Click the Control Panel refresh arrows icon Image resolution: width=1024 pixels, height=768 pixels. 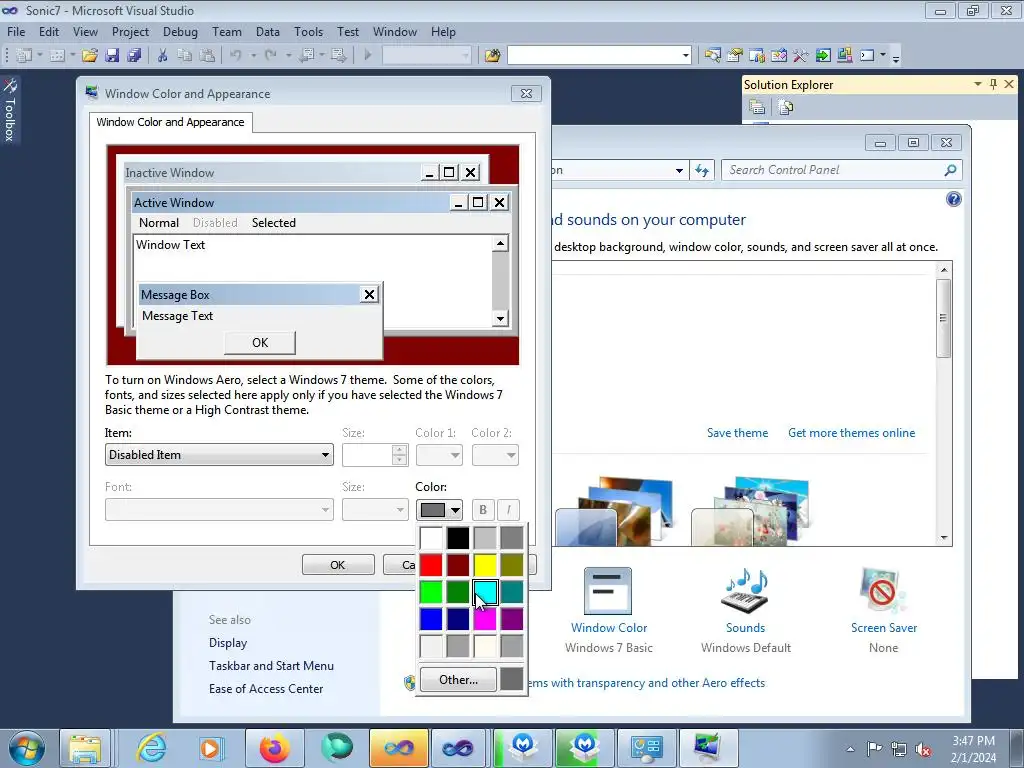coord(702,170)
